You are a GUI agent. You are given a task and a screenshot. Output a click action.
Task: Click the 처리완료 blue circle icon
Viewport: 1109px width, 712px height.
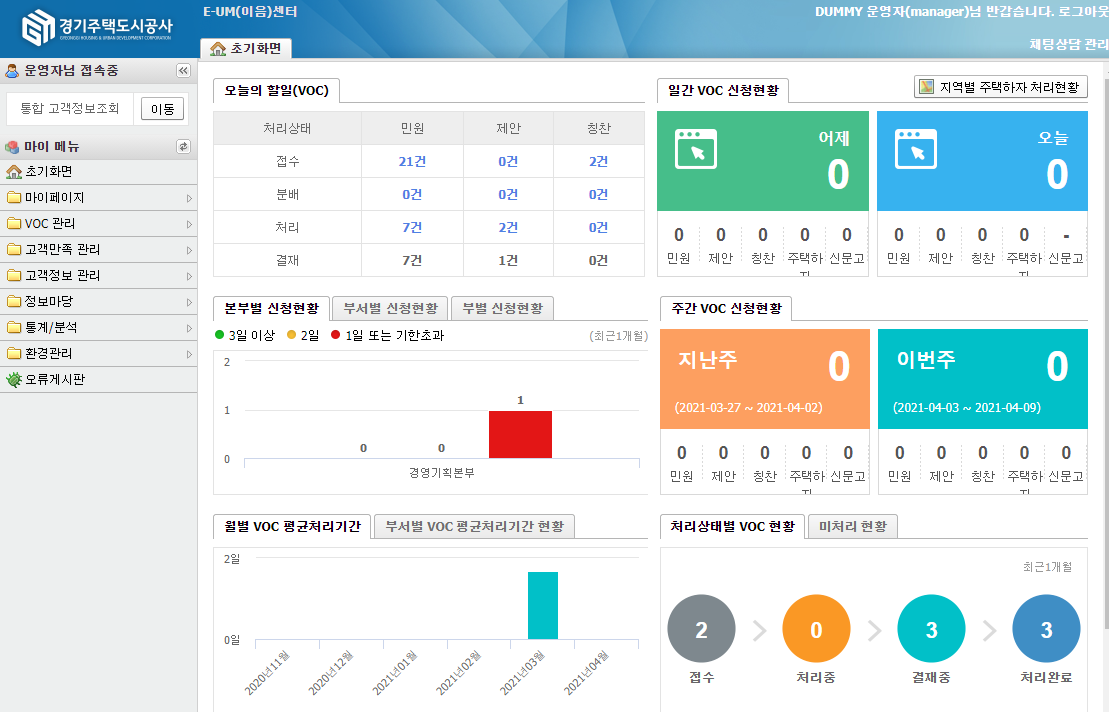coord(1046,630)
